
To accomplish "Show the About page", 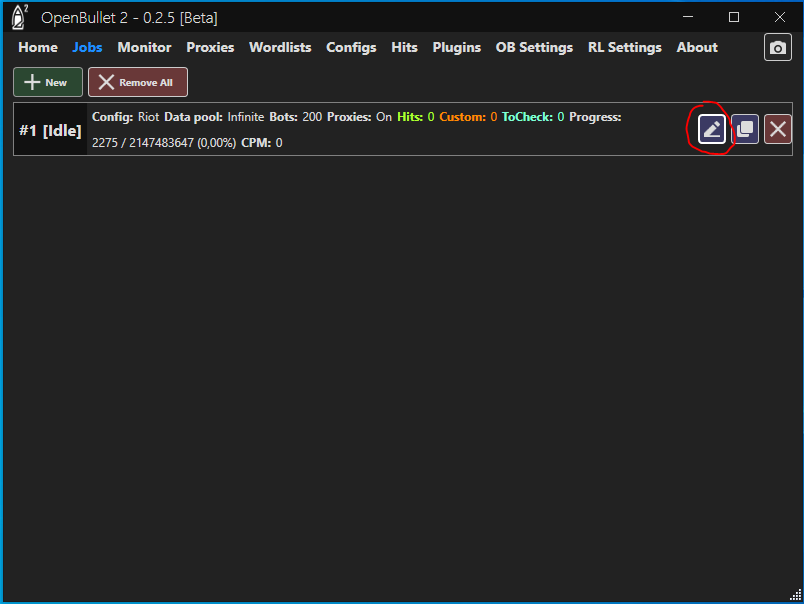I will pyautogui.click(x=697, y=48).
